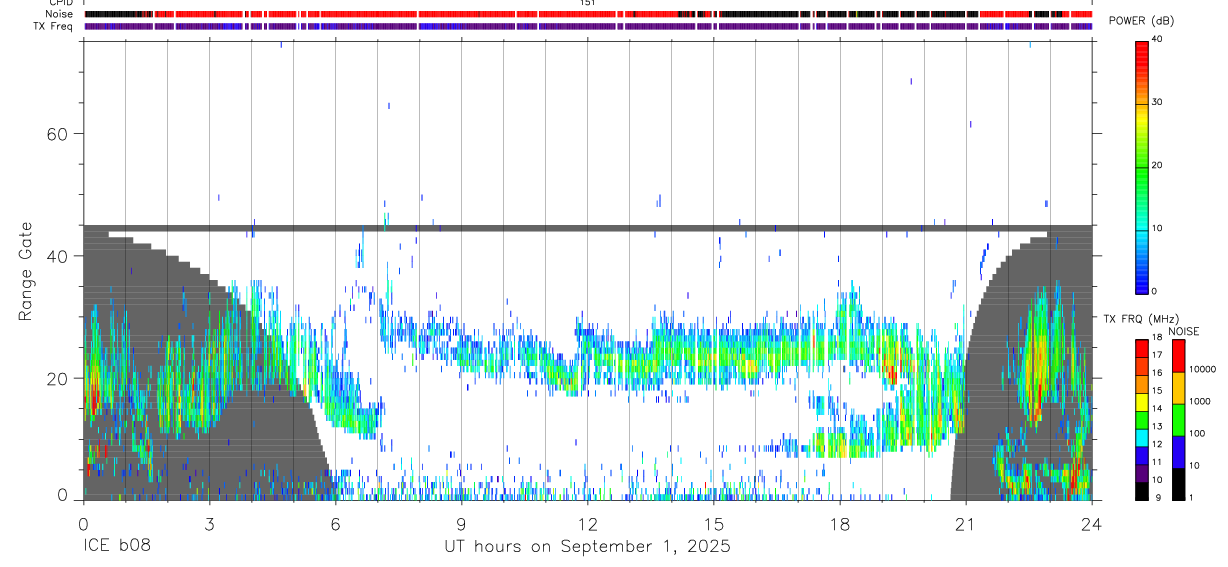Click the 14 MHz frequency legend label
This screenshot has height=567, width=1228.
click(x=1158, y=408)
